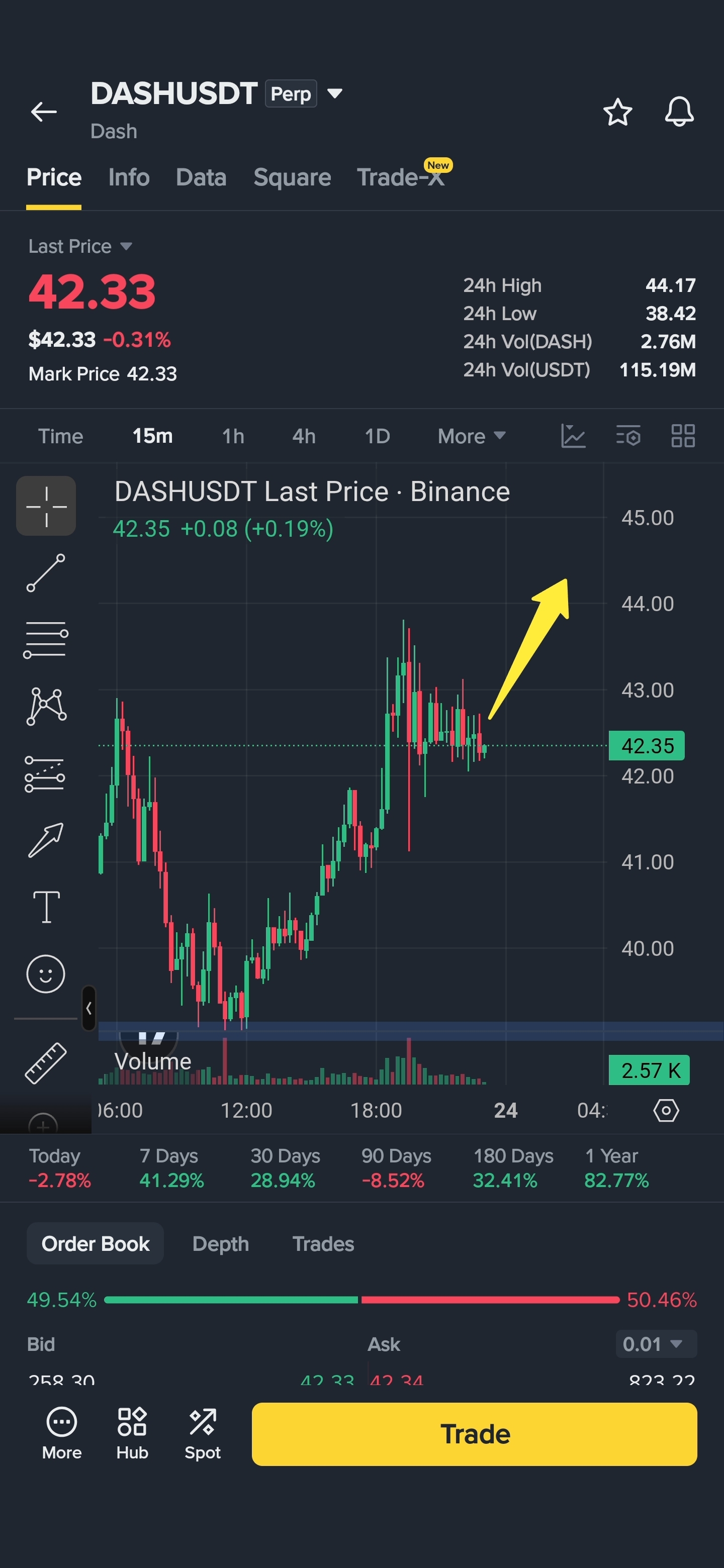This screenshot has width=724, height=1568.
Task: Tap the 7 Days 41.29% performance
Action: point(171,1168)
